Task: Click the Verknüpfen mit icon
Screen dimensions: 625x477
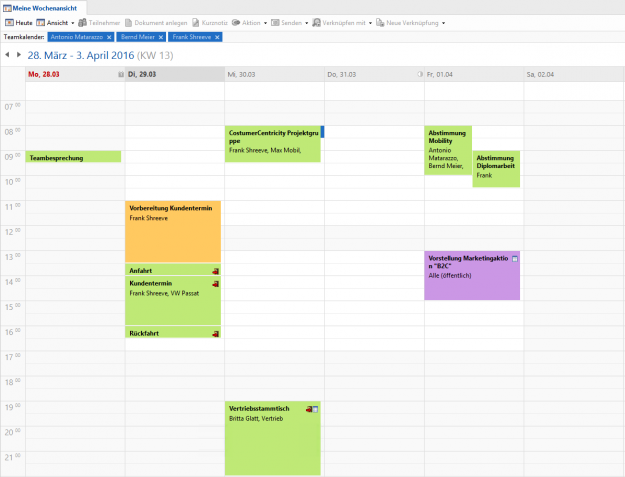Action: click(316, 23)
